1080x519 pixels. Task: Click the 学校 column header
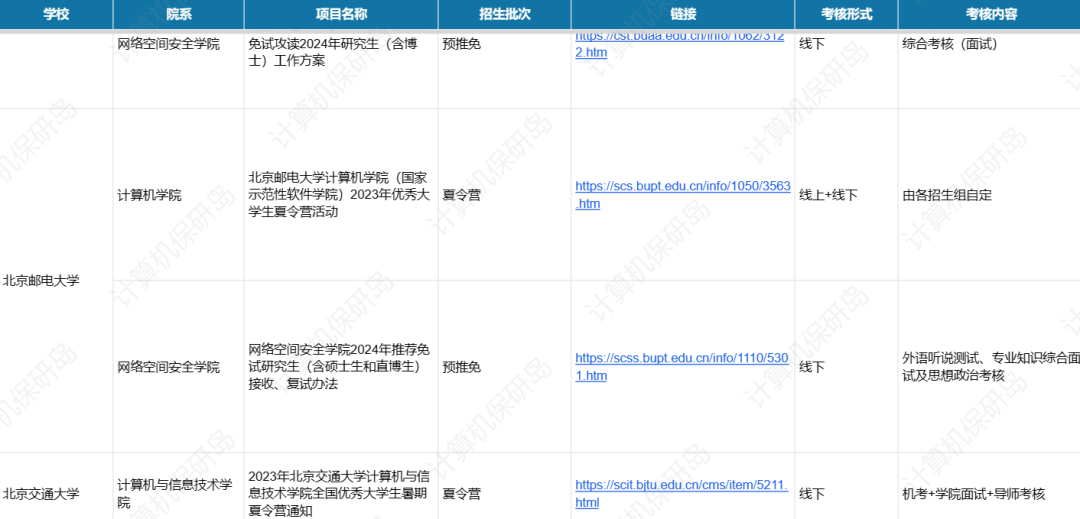click(56, 14)
